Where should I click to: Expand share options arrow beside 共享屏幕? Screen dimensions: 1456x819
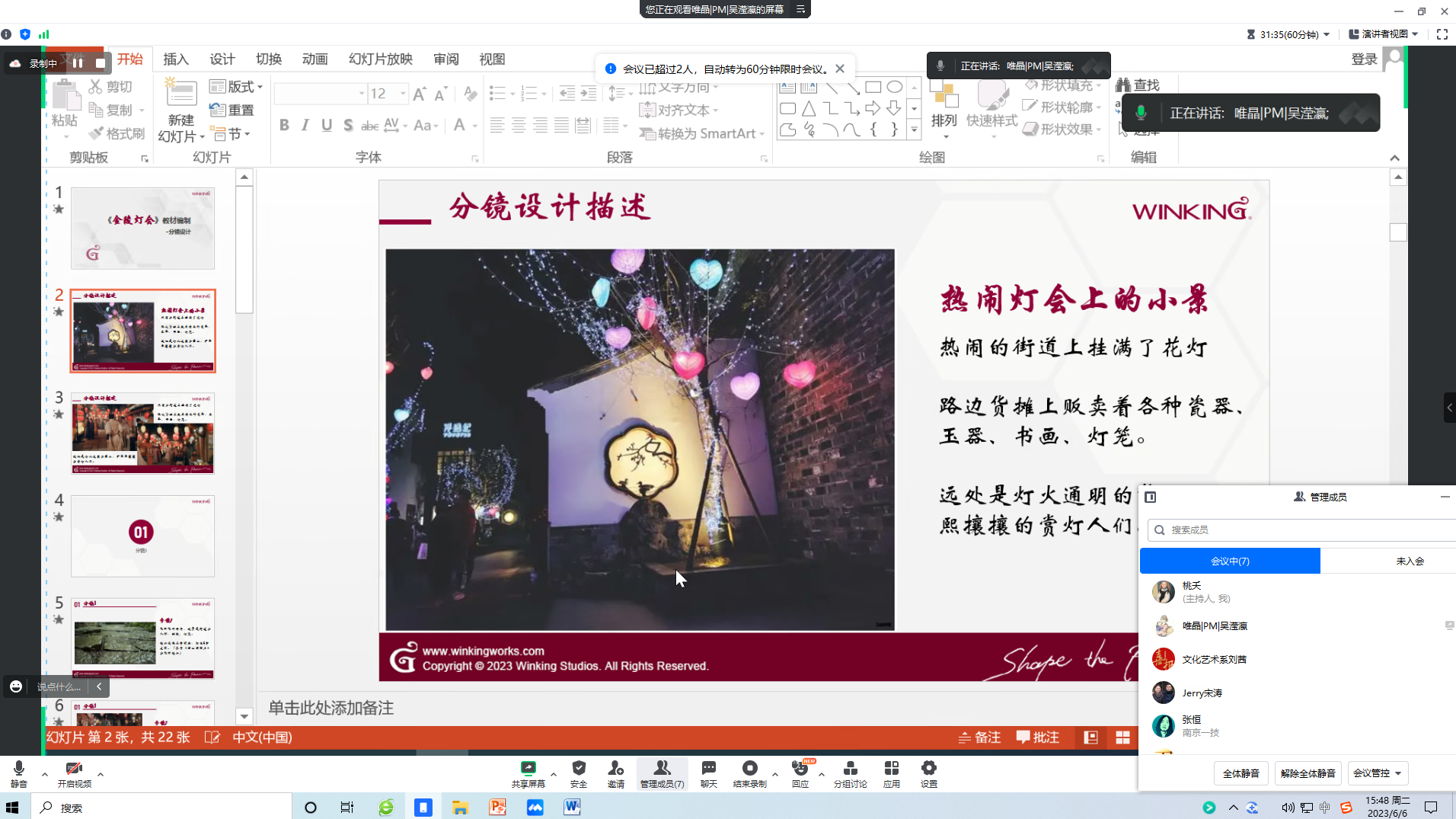[x=554, y=775]
